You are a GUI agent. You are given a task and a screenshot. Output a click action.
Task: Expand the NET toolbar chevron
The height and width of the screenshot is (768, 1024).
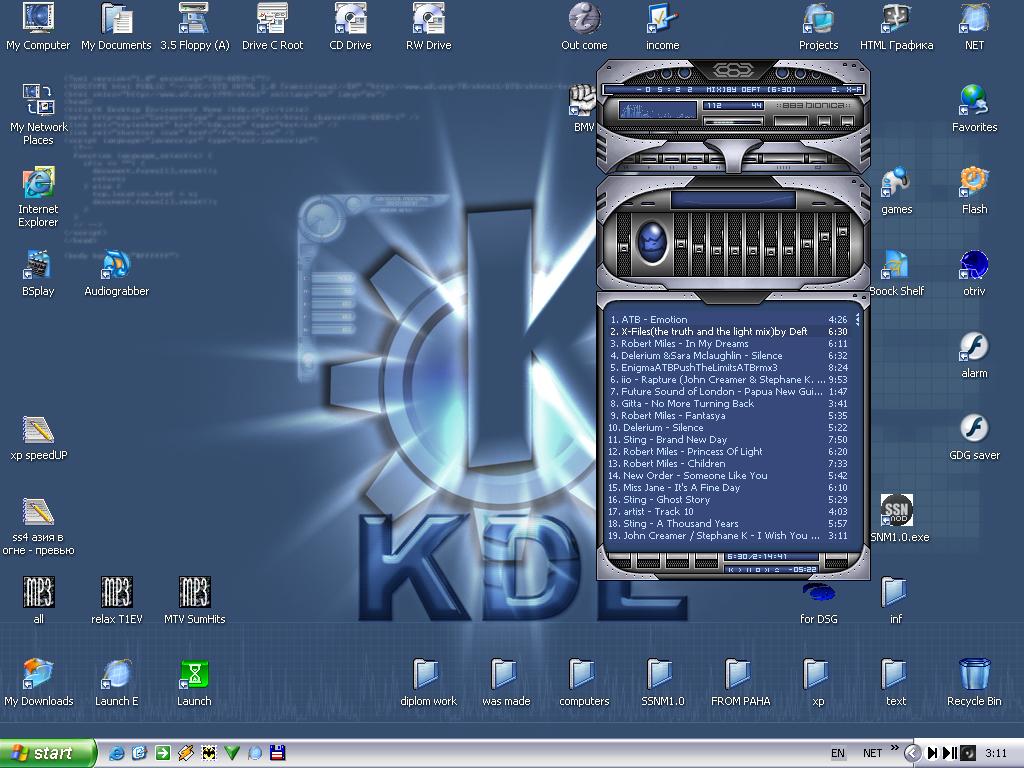click(894, 748)
